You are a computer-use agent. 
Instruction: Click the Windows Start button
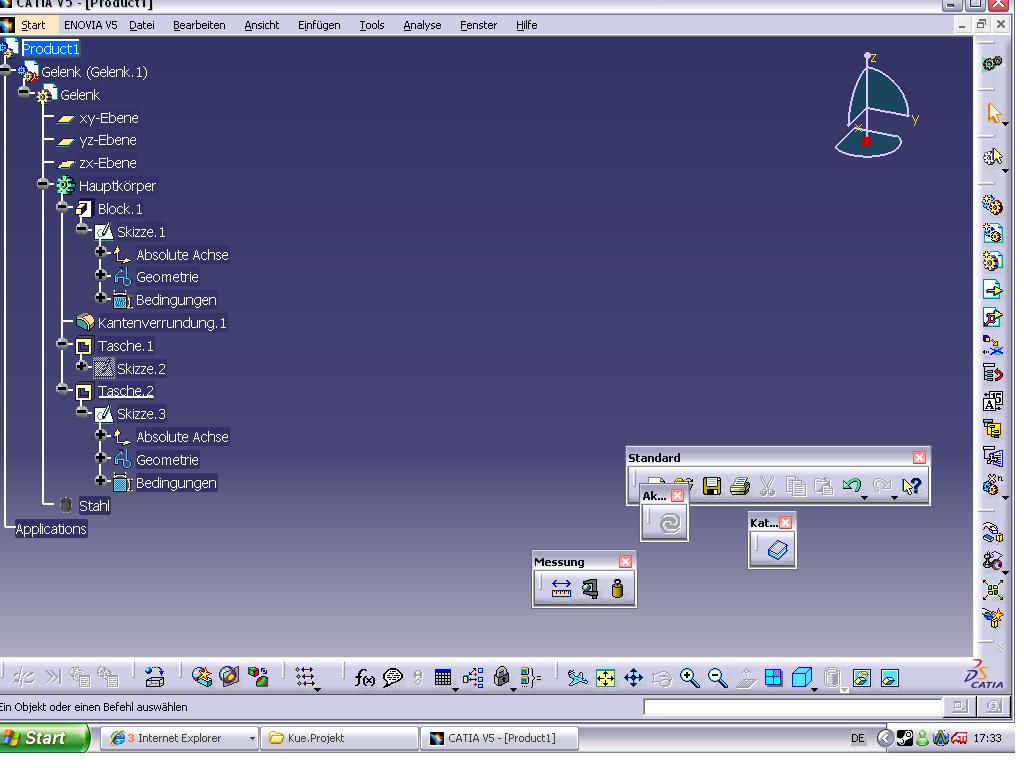pos(43,738)
